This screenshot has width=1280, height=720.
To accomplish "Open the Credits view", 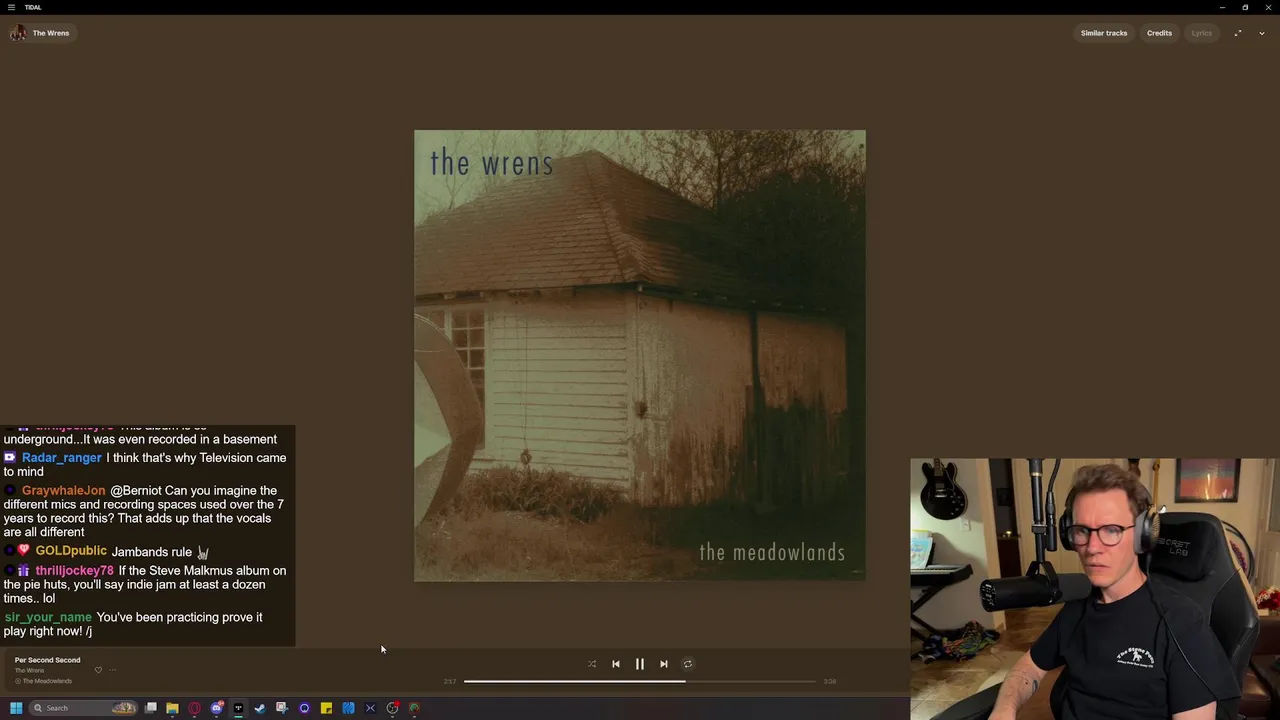I will coord(1159,33).
